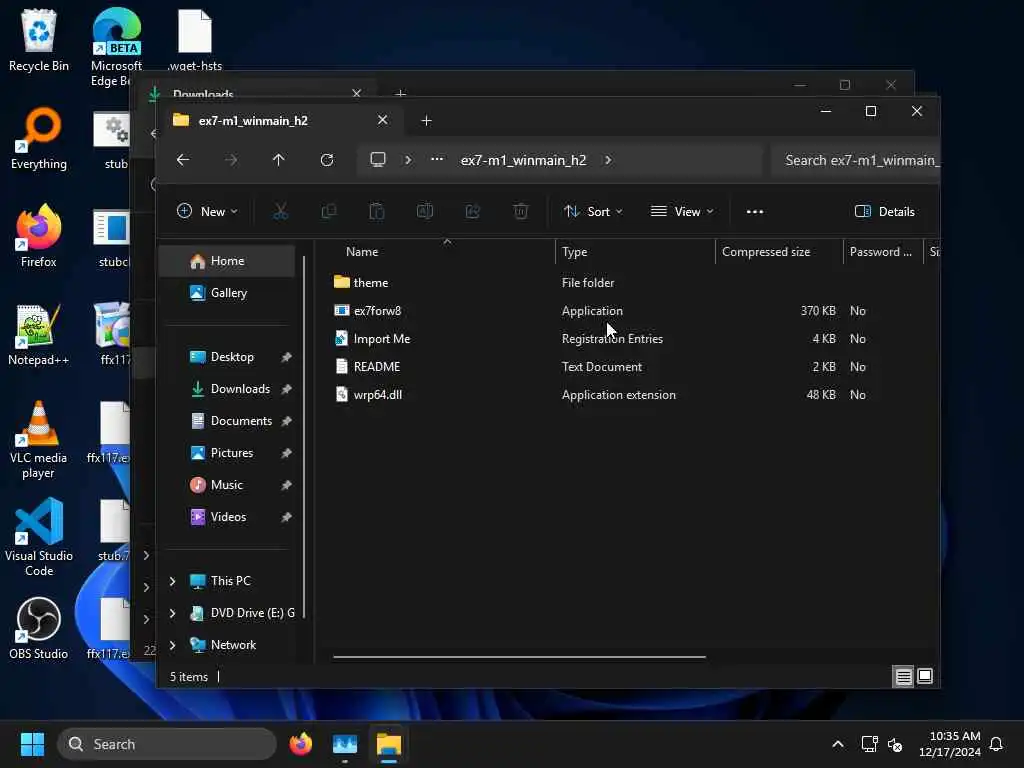Viewport: 1024px width, 768px height.
Task: Open the New dropdown menu
Action: 207,211
